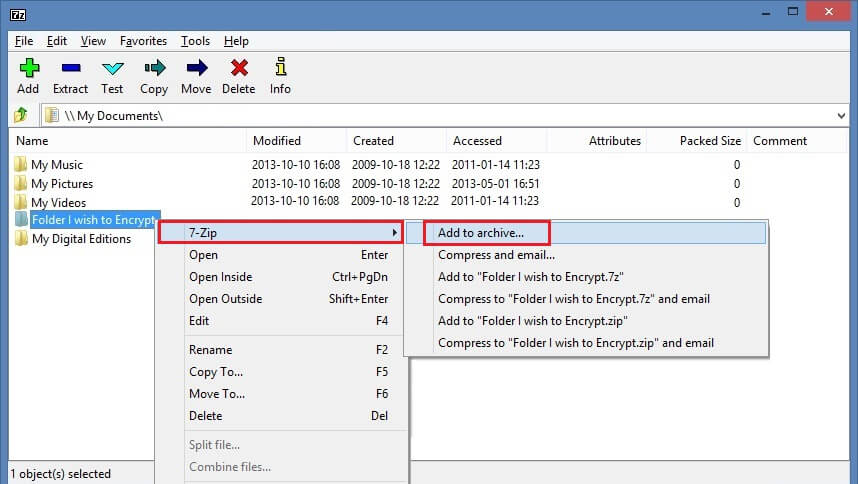The image size is (858, 484).
Task: Open the Info toolbar icon
Action: coord(280,69)
